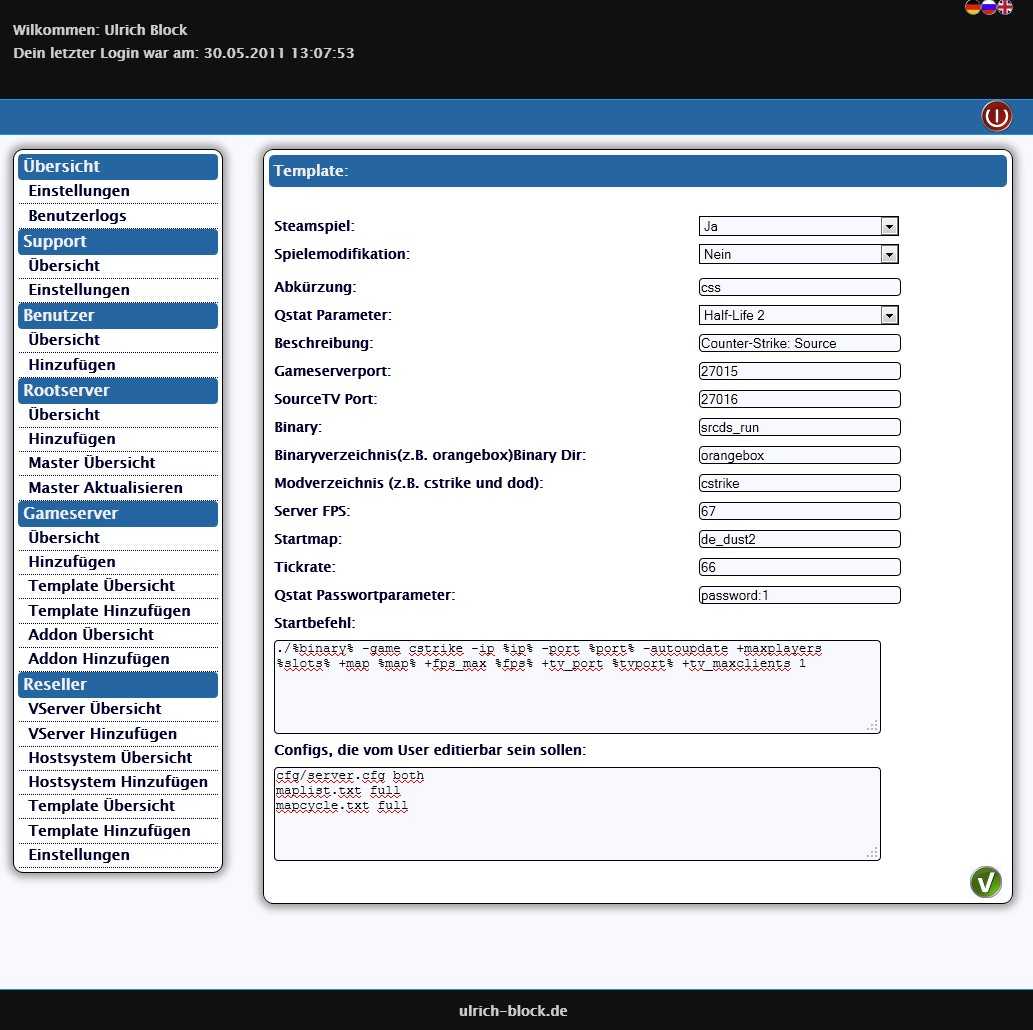Click the Binary field containing srcds_run

(799, 427)
